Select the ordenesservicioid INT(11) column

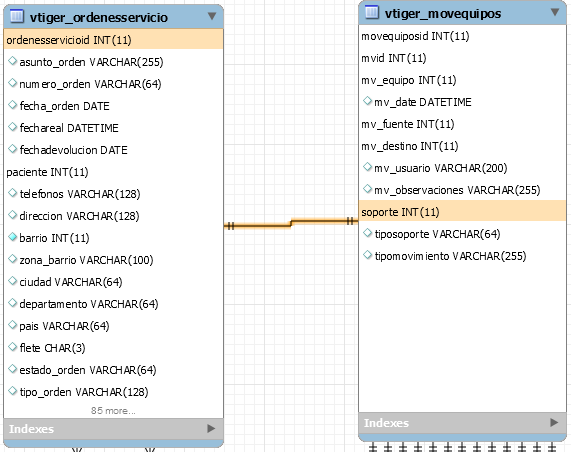pos(113,39)
